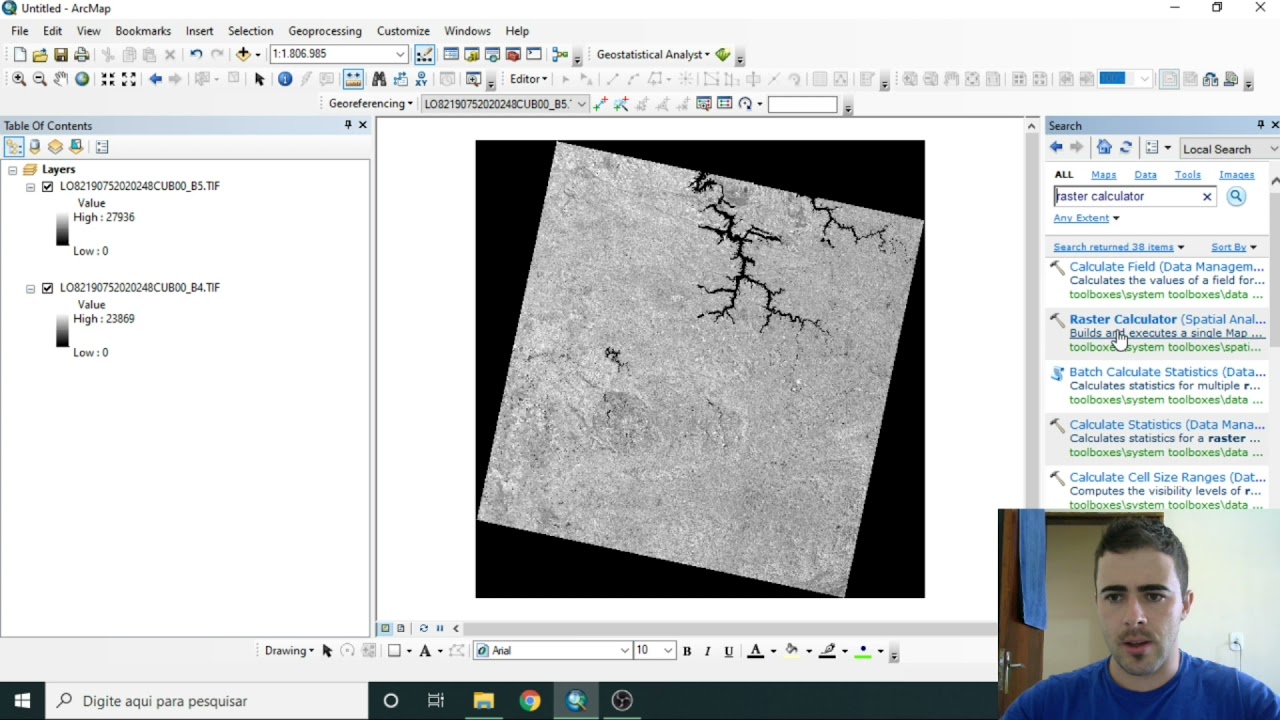
Task: Undo the last action
Action: tap(196, 54)
